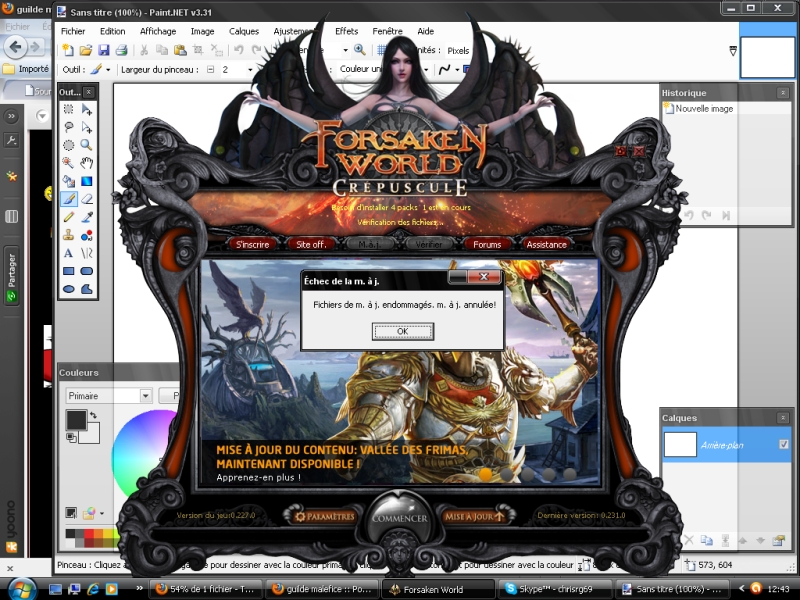Select the Rectangle shape tool
The height and width of the screenshot is (600, 800).
point(68,271)
